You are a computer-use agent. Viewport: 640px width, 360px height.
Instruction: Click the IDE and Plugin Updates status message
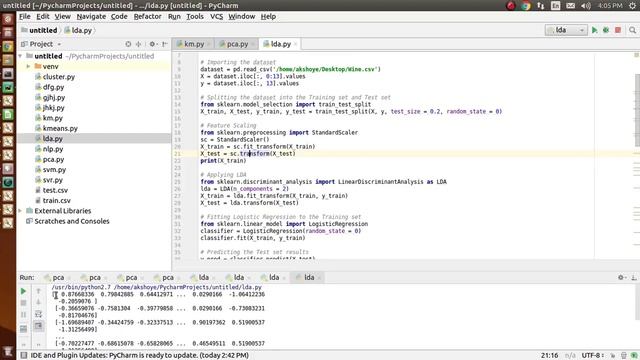tap(140, 355)
